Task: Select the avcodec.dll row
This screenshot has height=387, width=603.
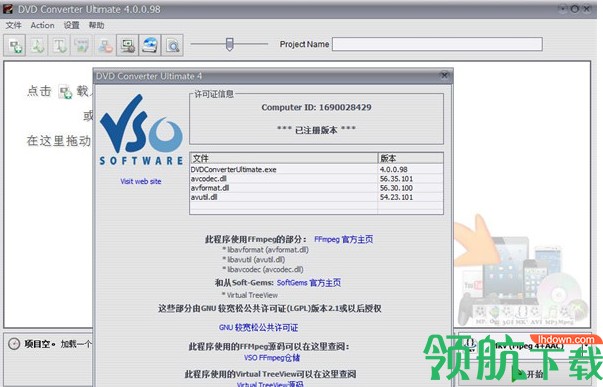Action: [316, 178]
